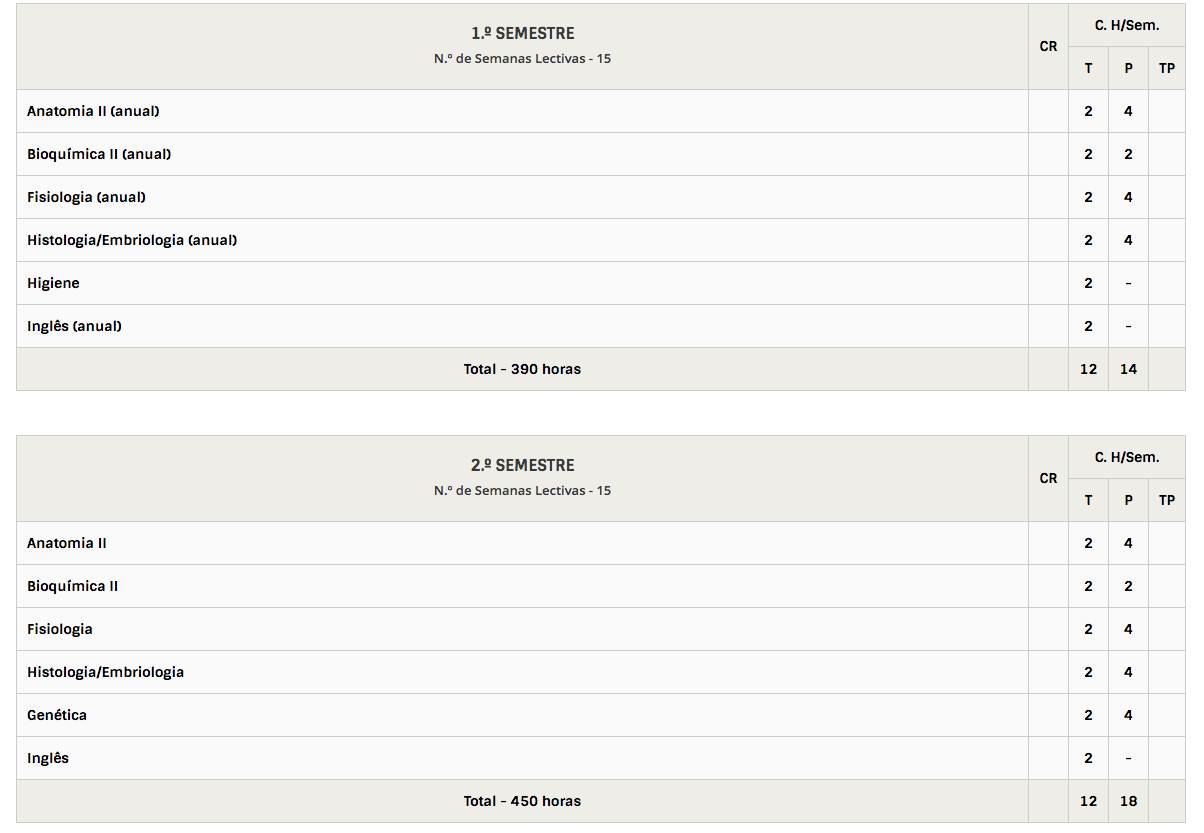Click the TP column header in first table
The height and width of the screenshot is (833, 1204).
tap(1167, 68)
